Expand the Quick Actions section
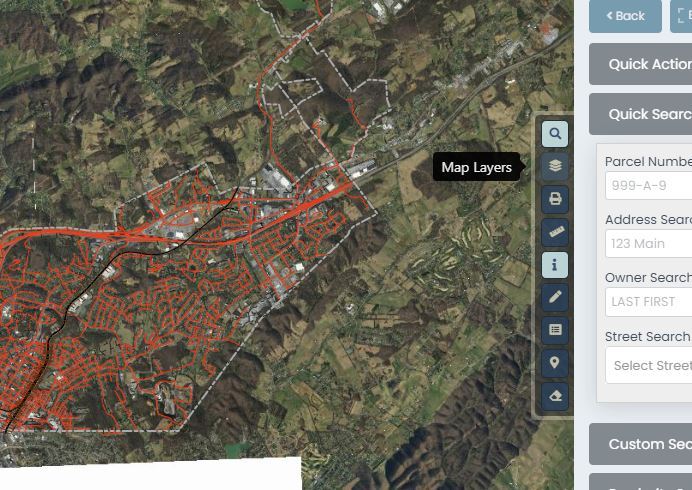This screenshot has width=692, height=490. click(x=640, y=64)
